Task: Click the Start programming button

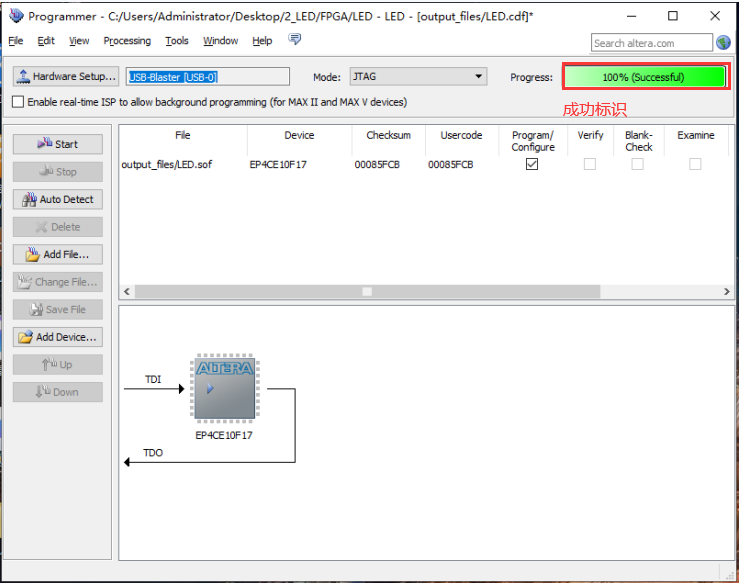Action: (57, 144)
